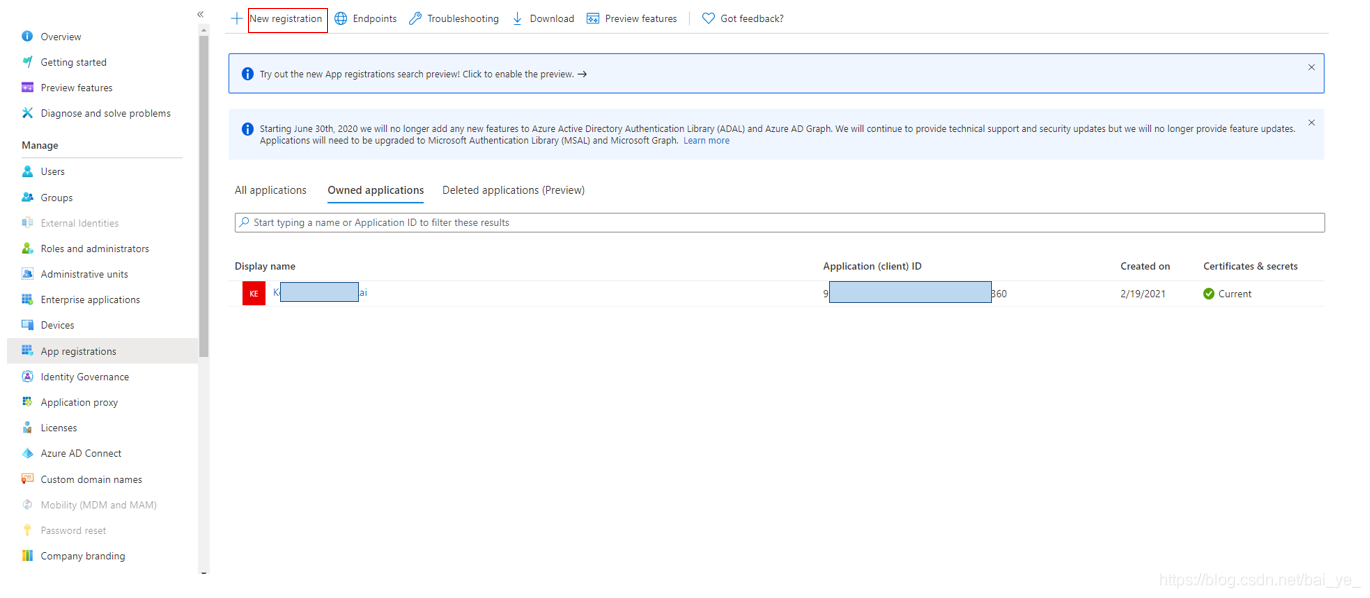The height and width of the screenshot is (598, 1370).
Task: Click the Users person icon
Action: (x=28, y=171)
